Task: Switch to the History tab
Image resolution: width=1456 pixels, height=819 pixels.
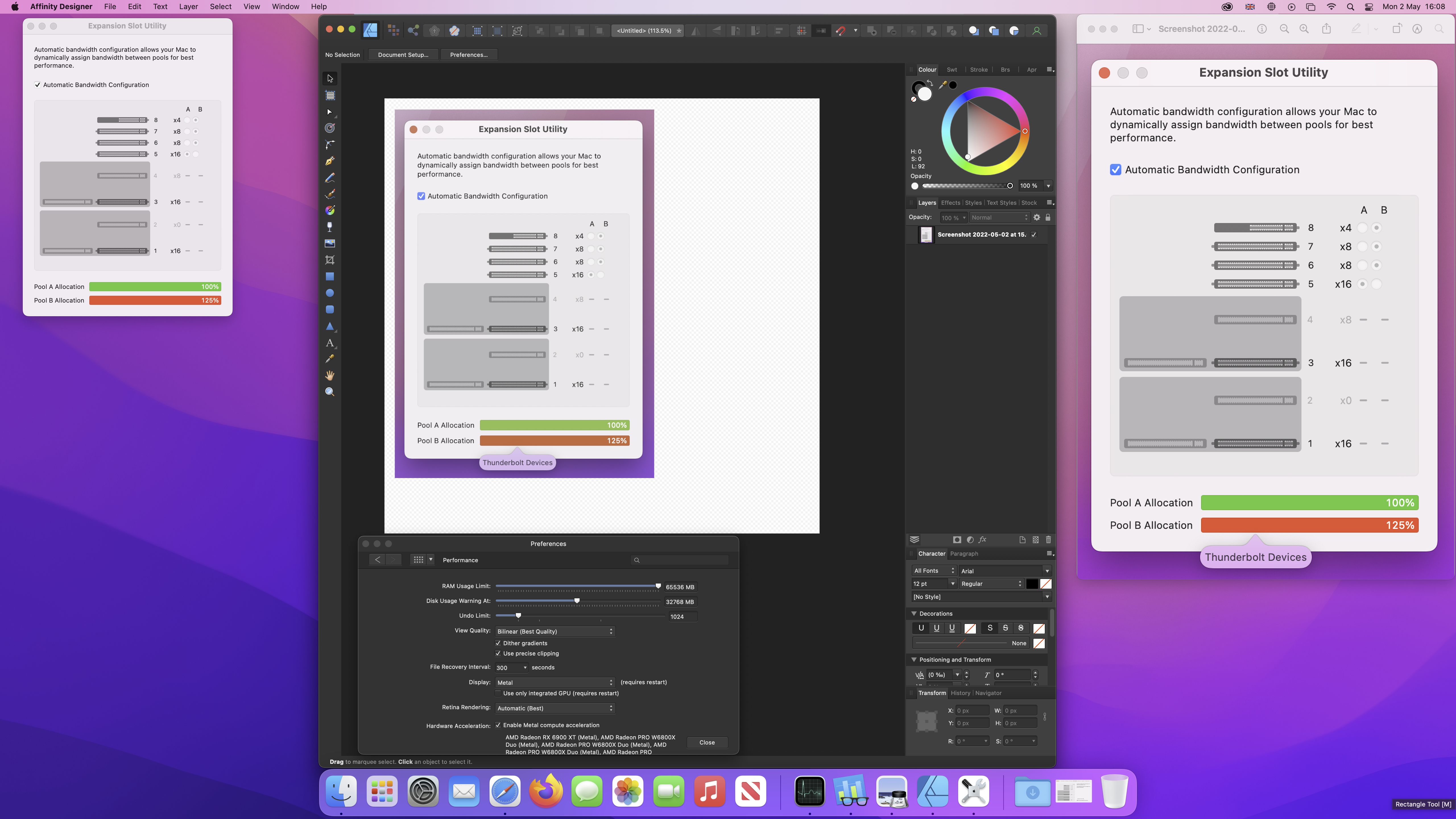Action: (x=960, y=693)
